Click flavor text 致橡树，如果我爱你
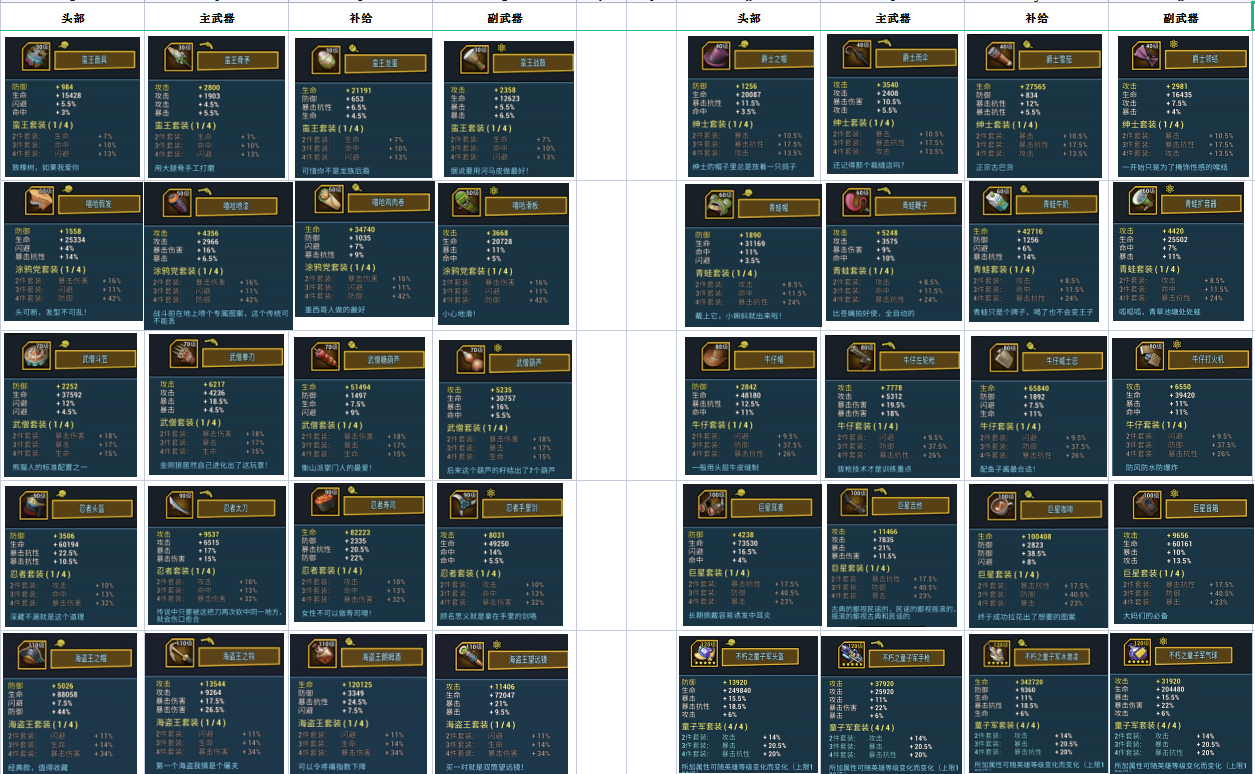This screenshot has height=774, width=1255. coord(46,168)
